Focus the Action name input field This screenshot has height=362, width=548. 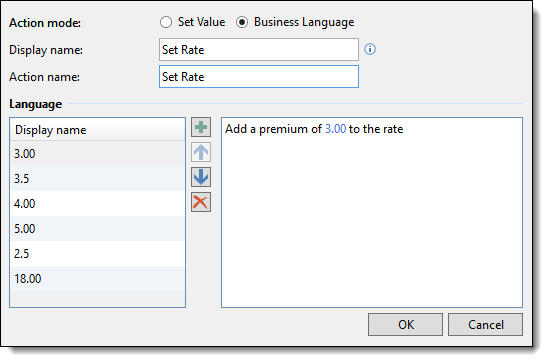coord(259,77)
